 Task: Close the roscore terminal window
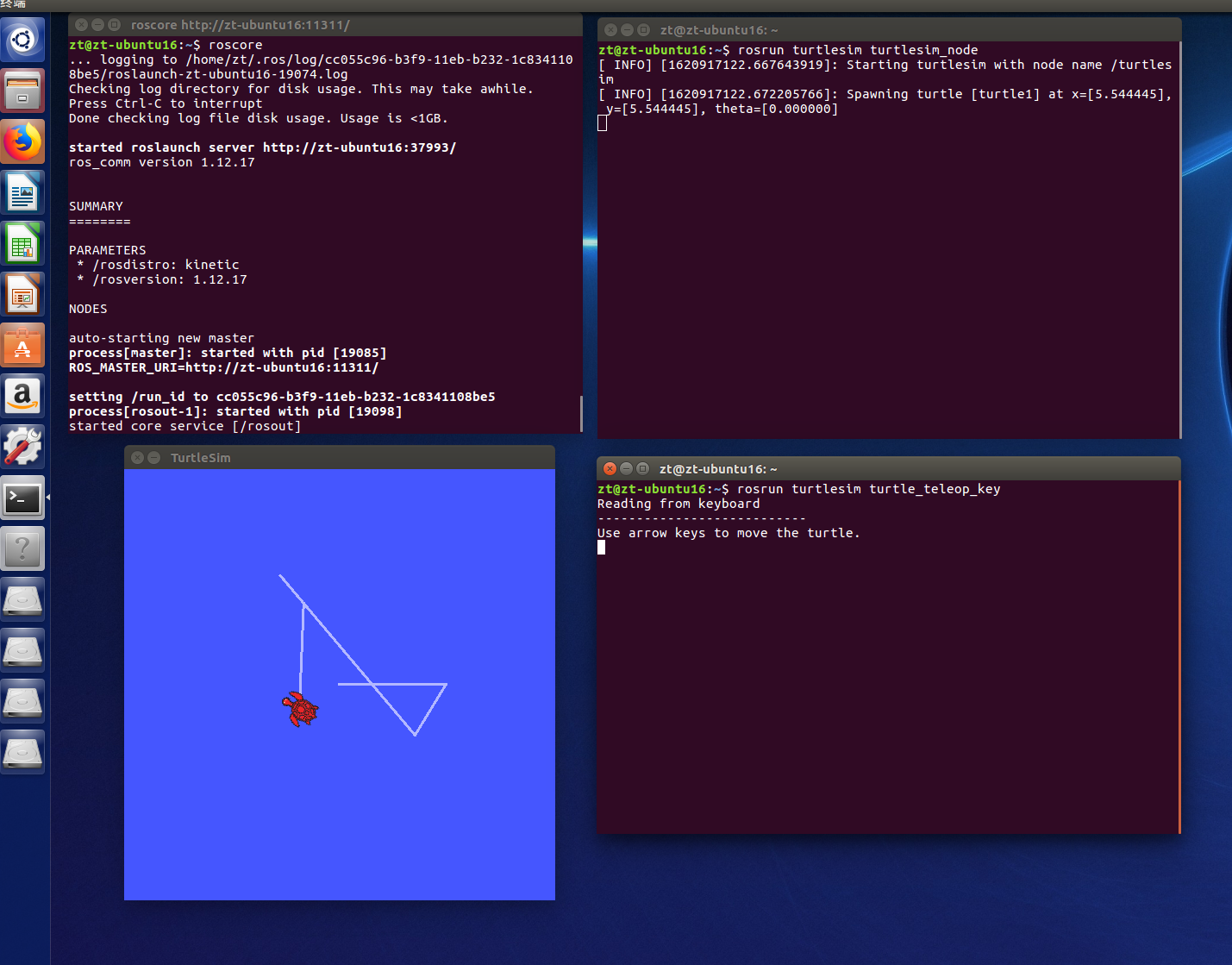point(81,25)
